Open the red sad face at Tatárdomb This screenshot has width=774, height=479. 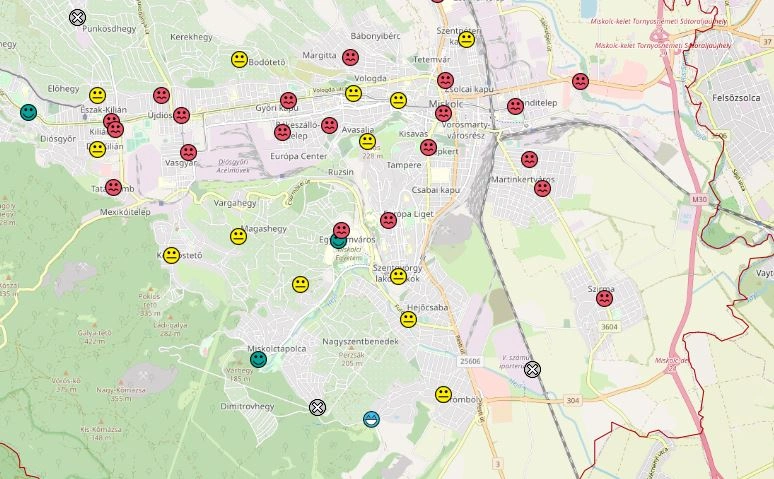pos(113,187)
